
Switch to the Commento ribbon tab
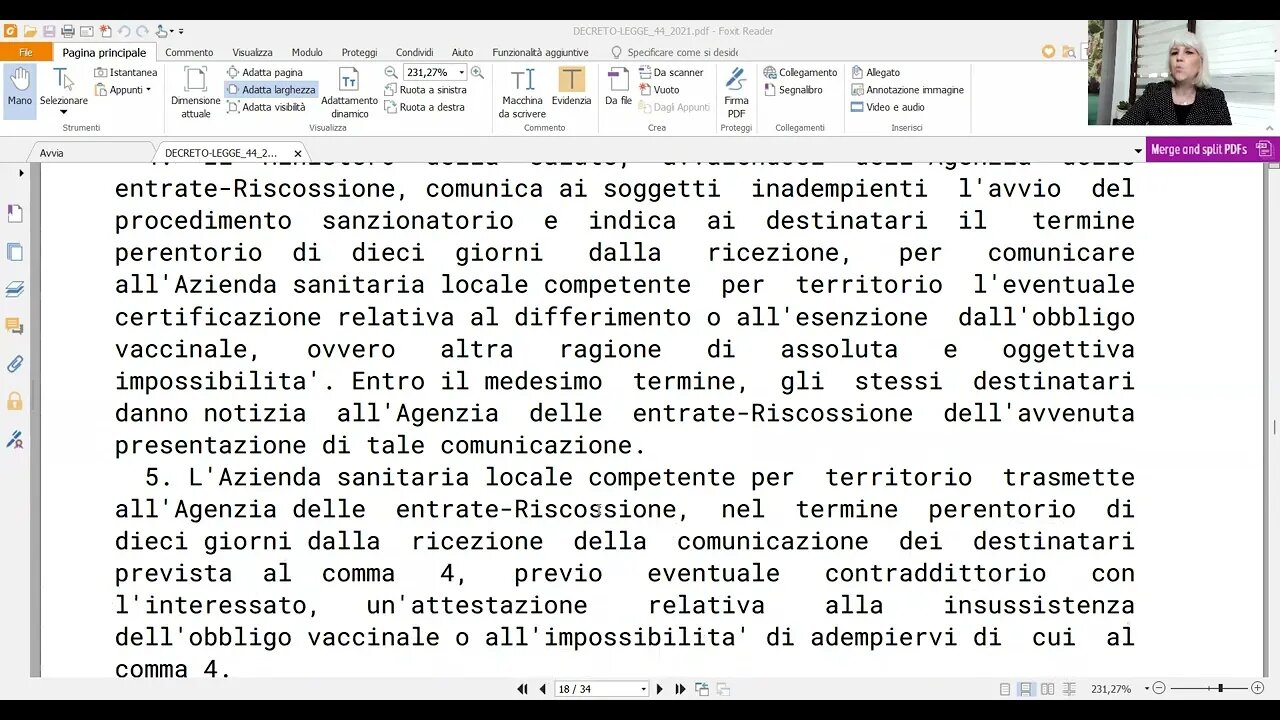click(x=189, y=52)
